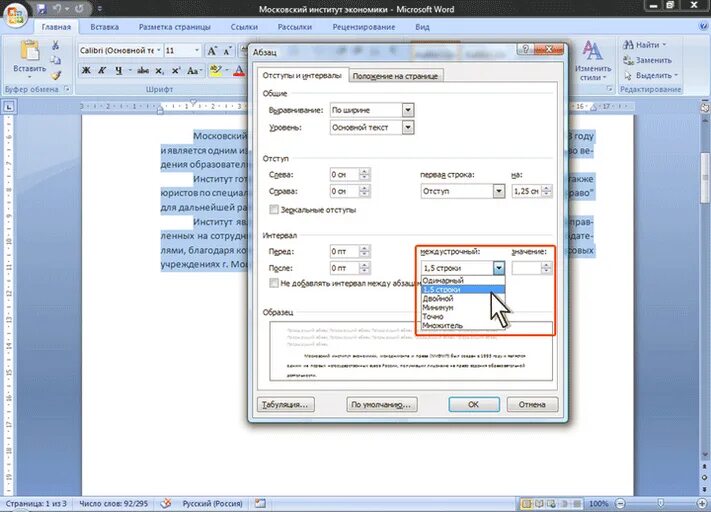This screenshot has width=711, height=512.
Task: Increase font size with large A
Action: pyautogui.click(x=212, y=51)
